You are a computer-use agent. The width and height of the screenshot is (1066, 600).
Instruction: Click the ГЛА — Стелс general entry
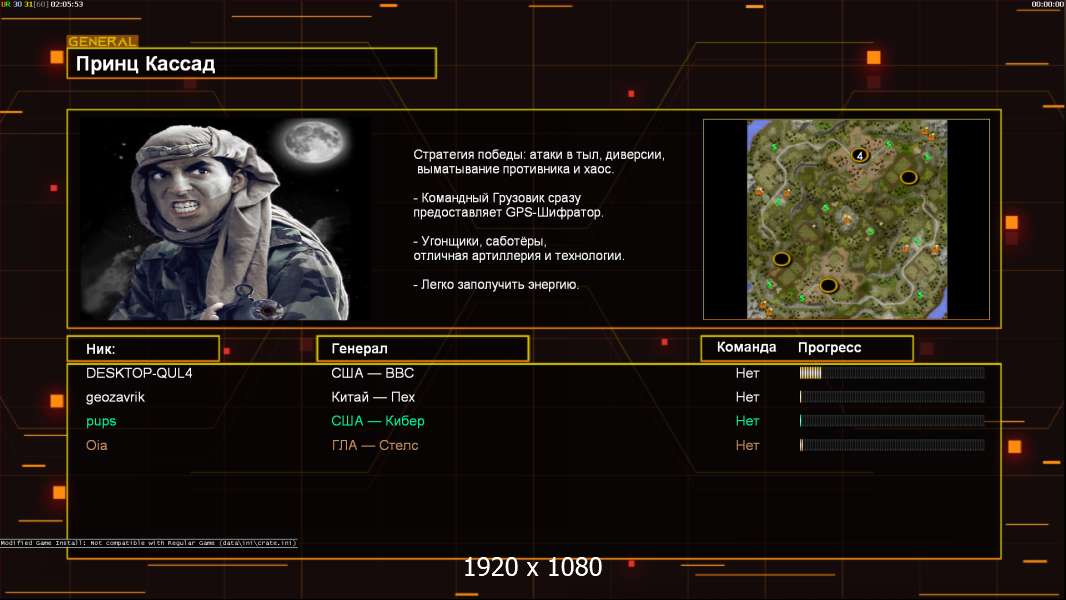coord(374,445)
